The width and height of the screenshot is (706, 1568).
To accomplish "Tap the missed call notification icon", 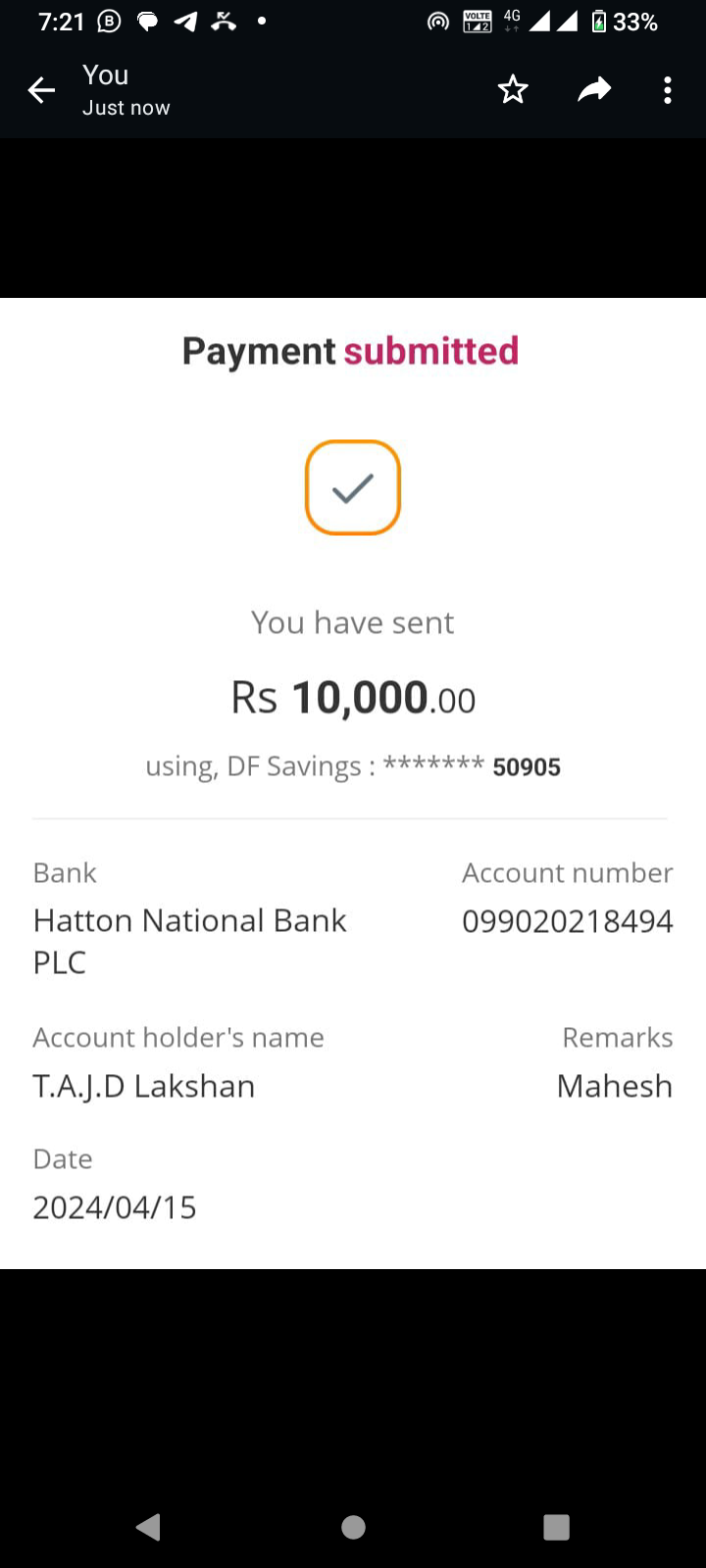I will click(224, 22).
